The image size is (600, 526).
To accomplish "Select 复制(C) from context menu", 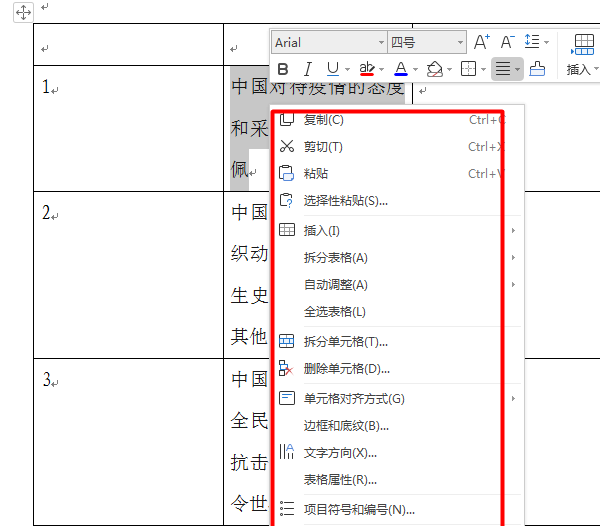I will coord(323,120).
